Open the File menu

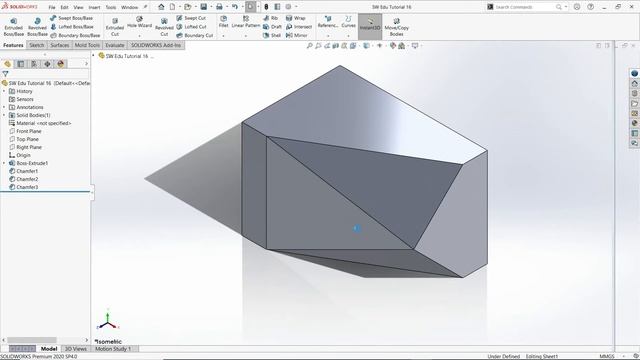coord(52,7)
